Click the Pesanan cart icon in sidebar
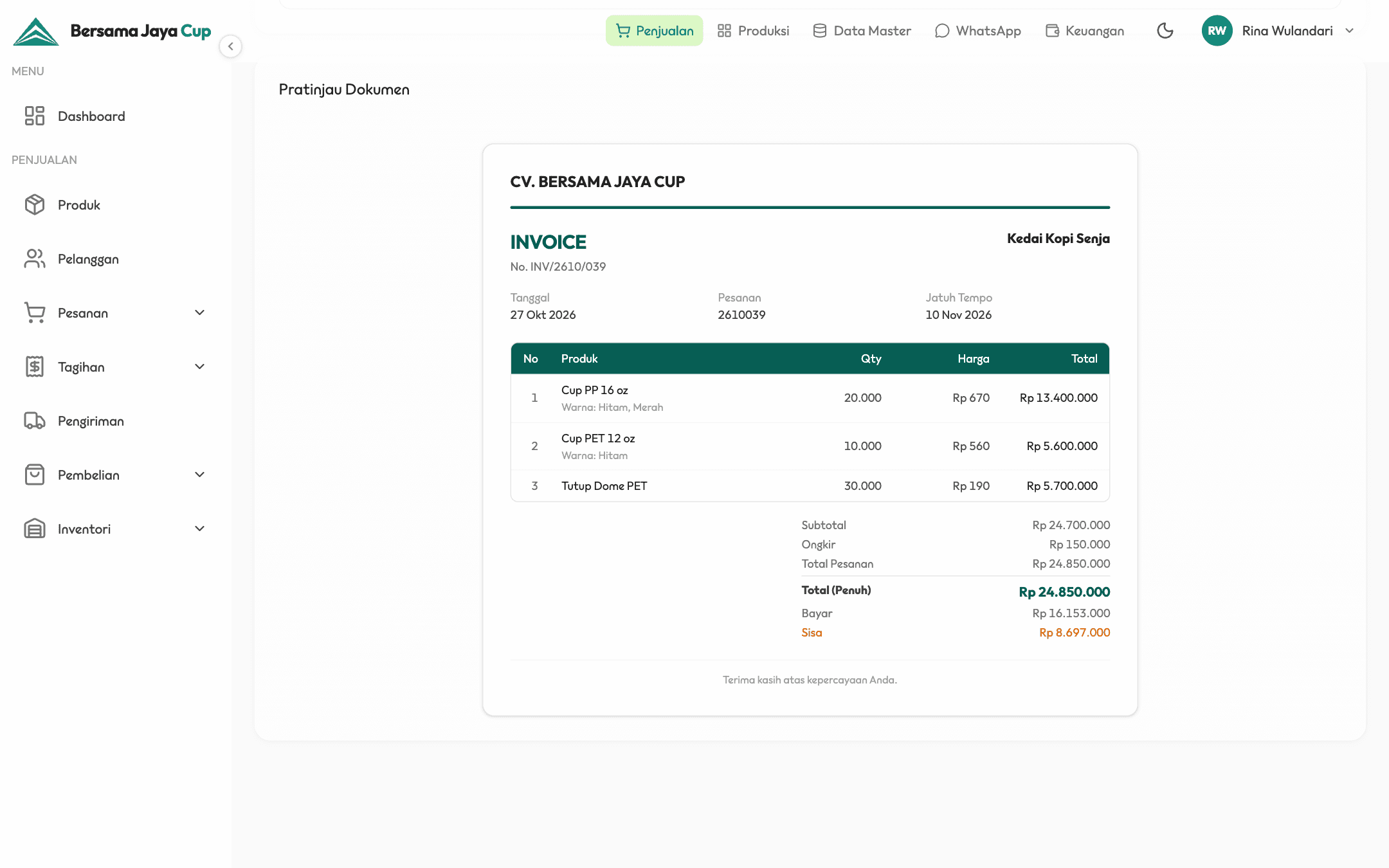Image resolution: width=1389 pixels, height=868 pixels. tap(35, 312)
